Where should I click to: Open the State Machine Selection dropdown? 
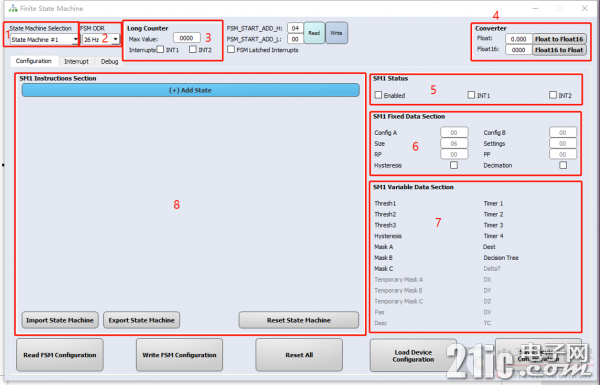pyautogui.click(x=44, y=39)
